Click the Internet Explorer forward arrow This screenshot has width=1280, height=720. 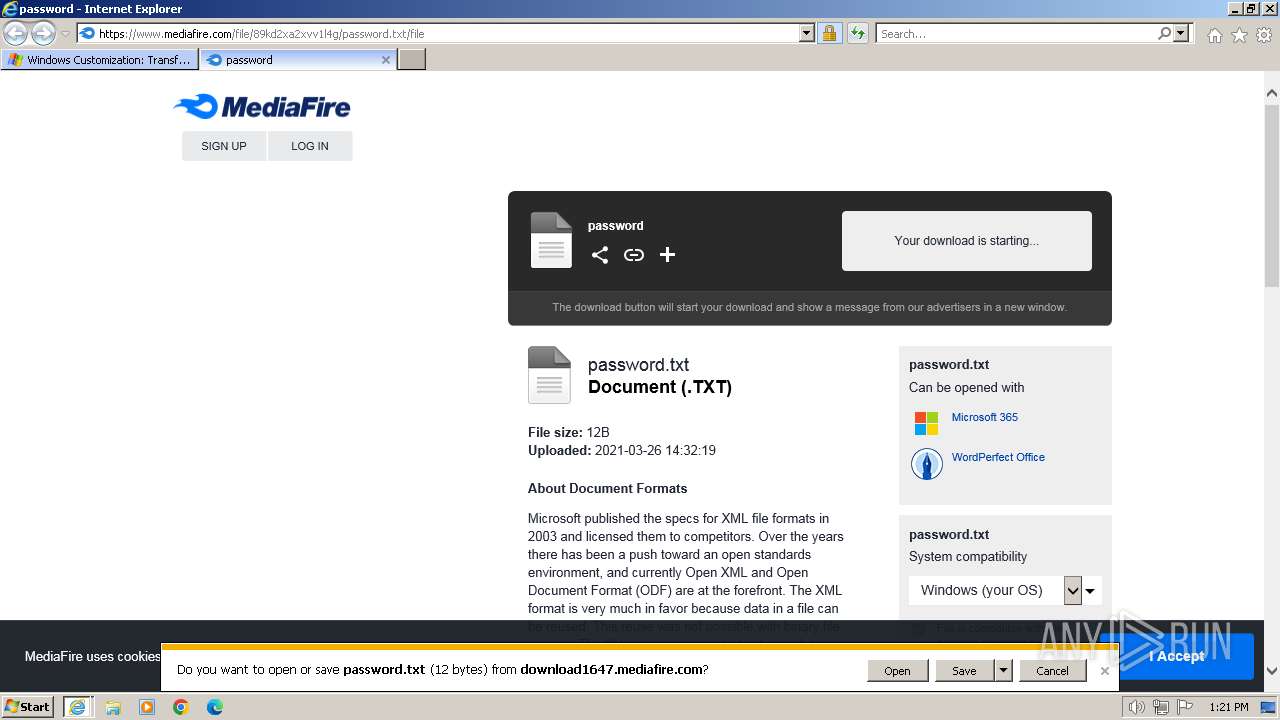[x=43, y=33]
